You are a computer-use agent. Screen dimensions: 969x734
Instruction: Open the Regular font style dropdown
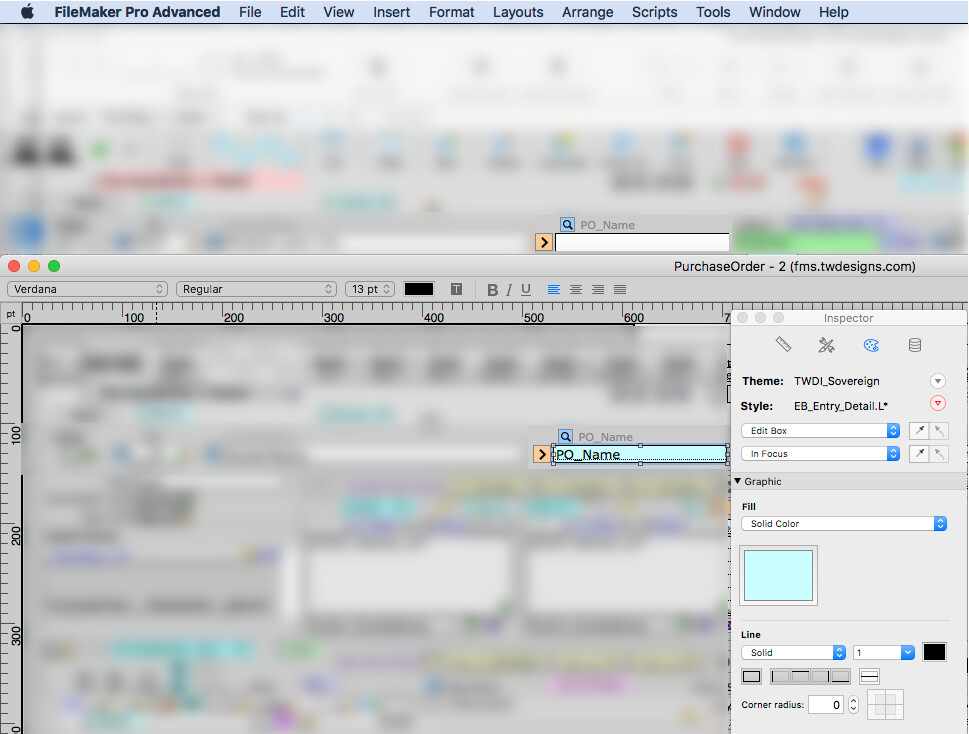256,289
